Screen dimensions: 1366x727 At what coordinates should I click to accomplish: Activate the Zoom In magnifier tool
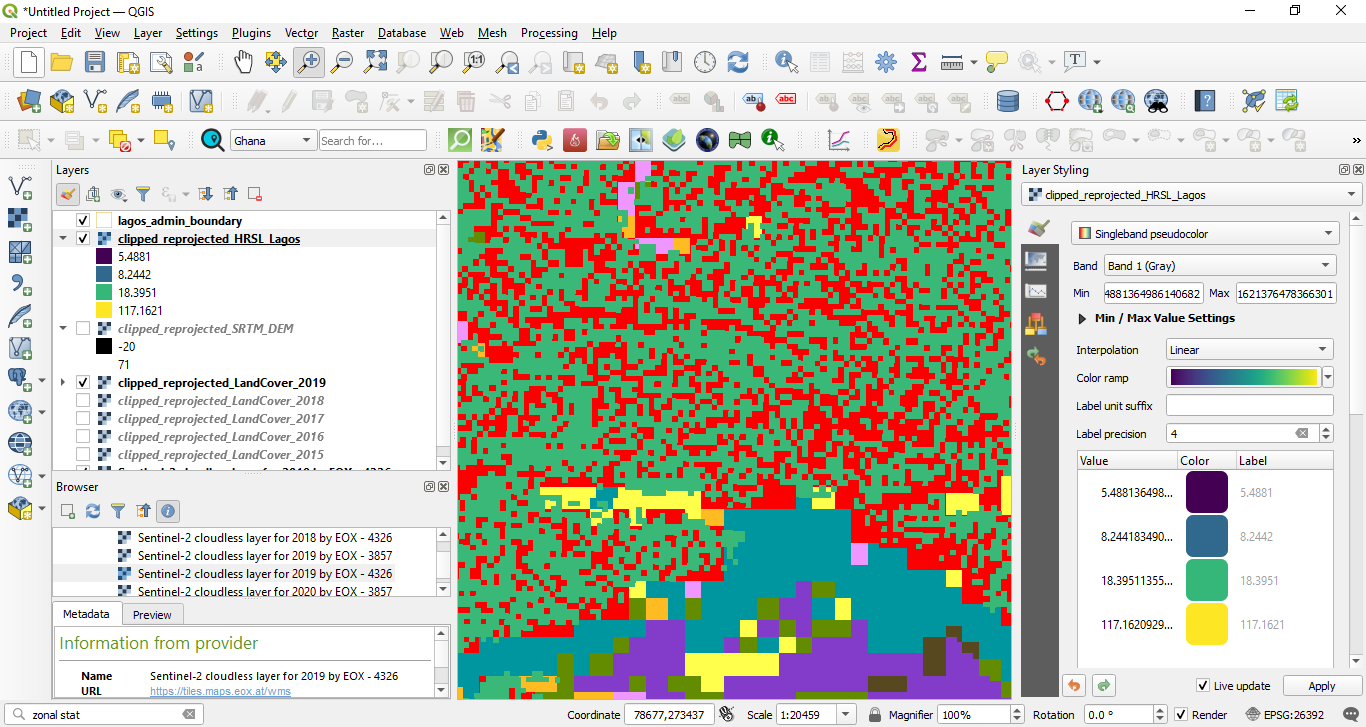[x=309, y=62]
